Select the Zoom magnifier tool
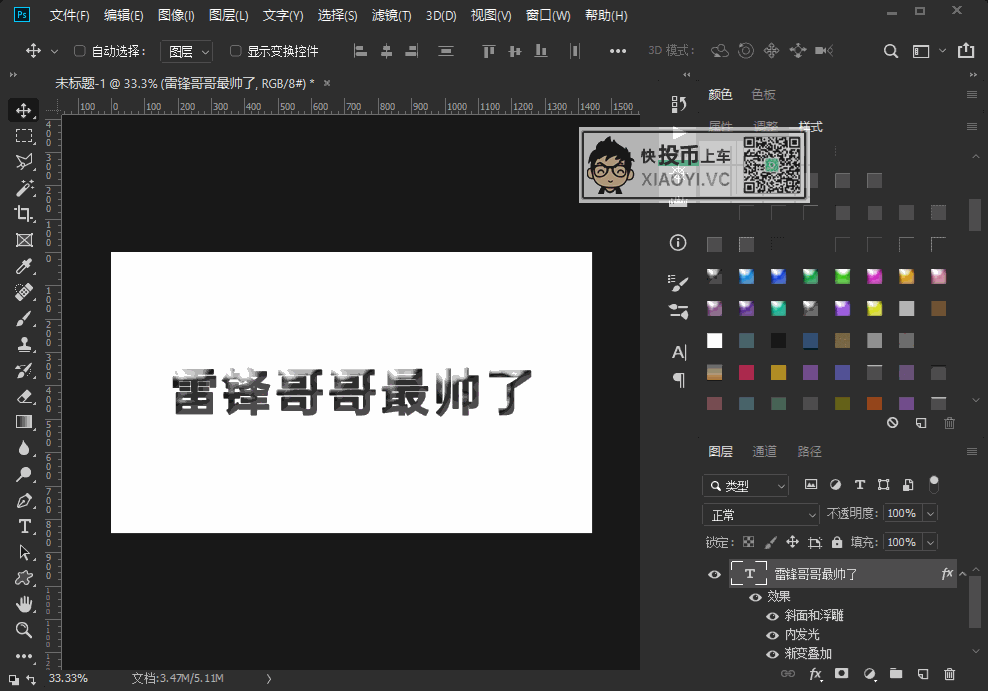 24,630
